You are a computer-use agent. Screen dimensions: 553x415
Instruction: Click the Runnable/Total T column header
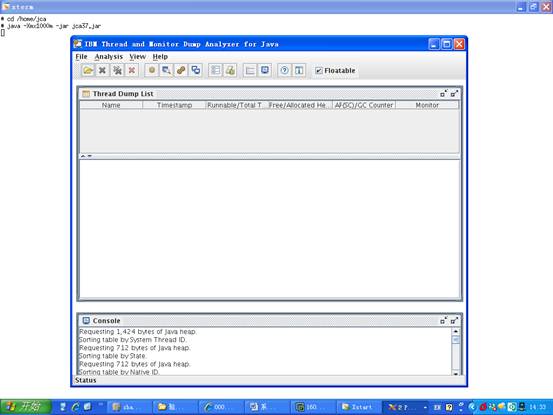tap(237, 105)
